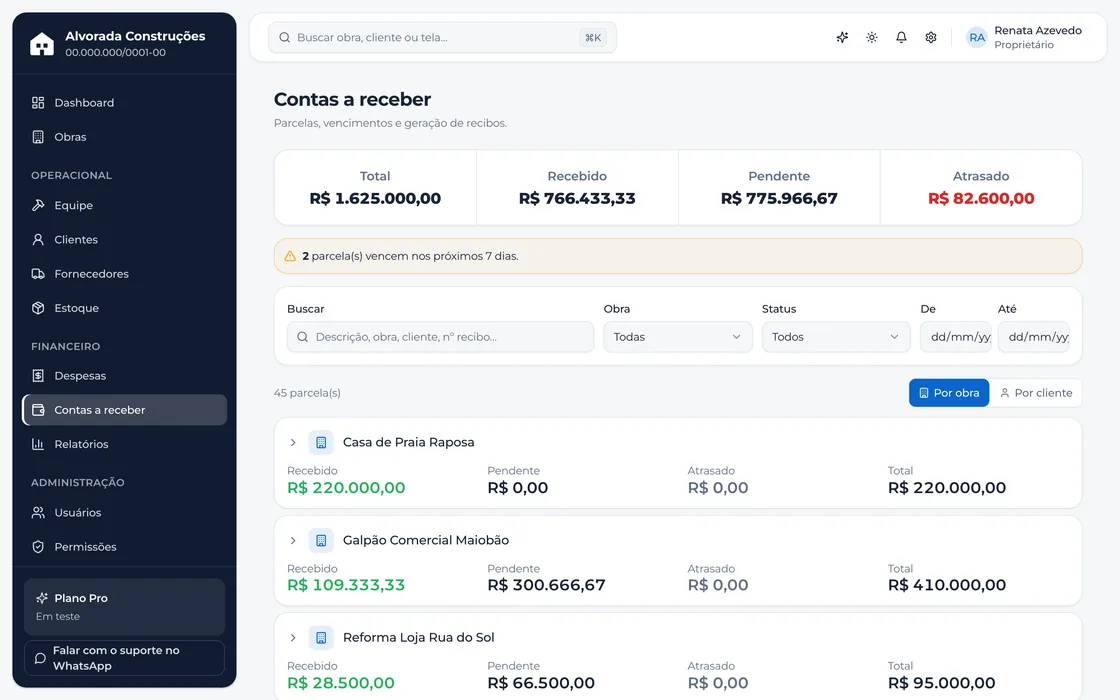Screen dimensions: 1120x700
Task: Expand the Reforma Loja Rua do Sol row
Action: (293, 638)
